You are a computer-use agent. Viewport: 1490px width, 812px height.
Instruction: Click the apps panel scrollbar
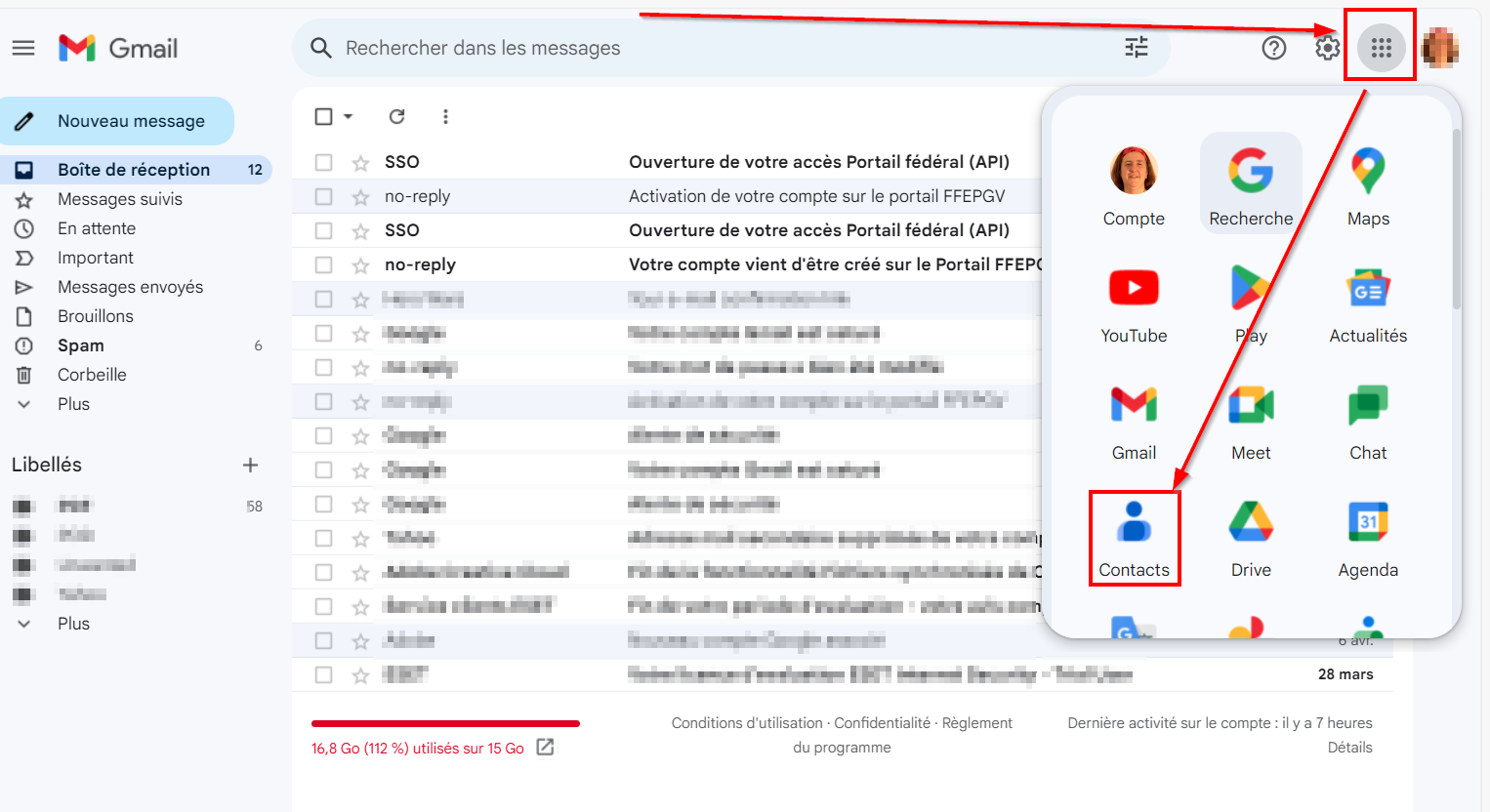pos(1456,220)
